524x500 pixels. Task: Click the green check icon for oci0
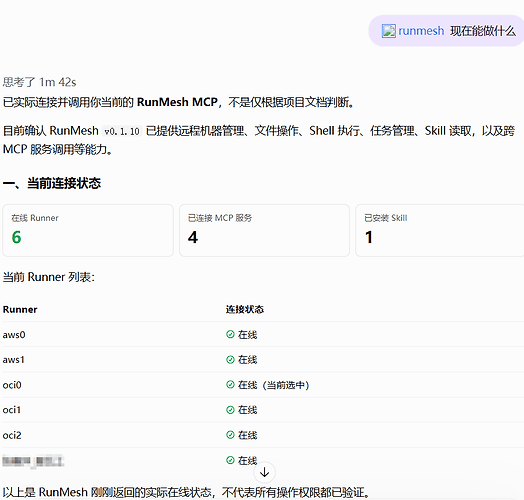click(230, 385)
